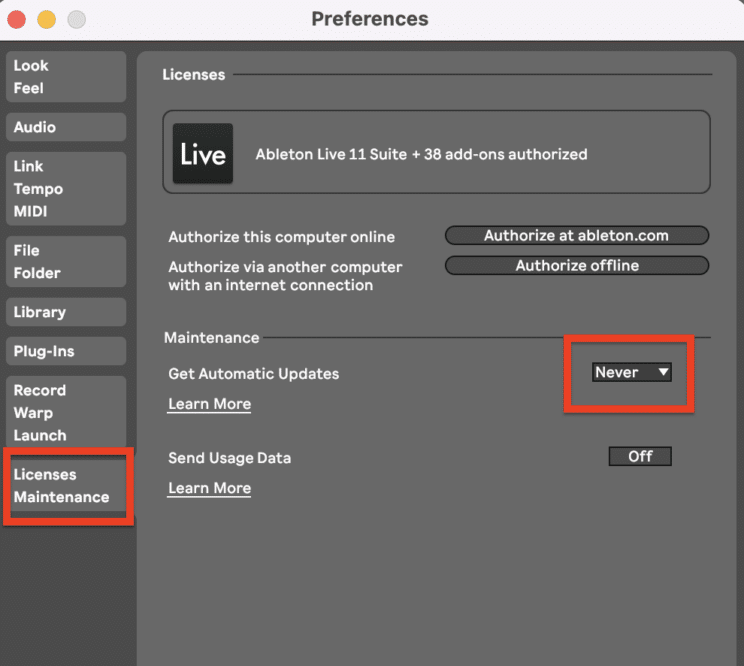
Task: Minimize the Preferences window
Action: [46, 19]
